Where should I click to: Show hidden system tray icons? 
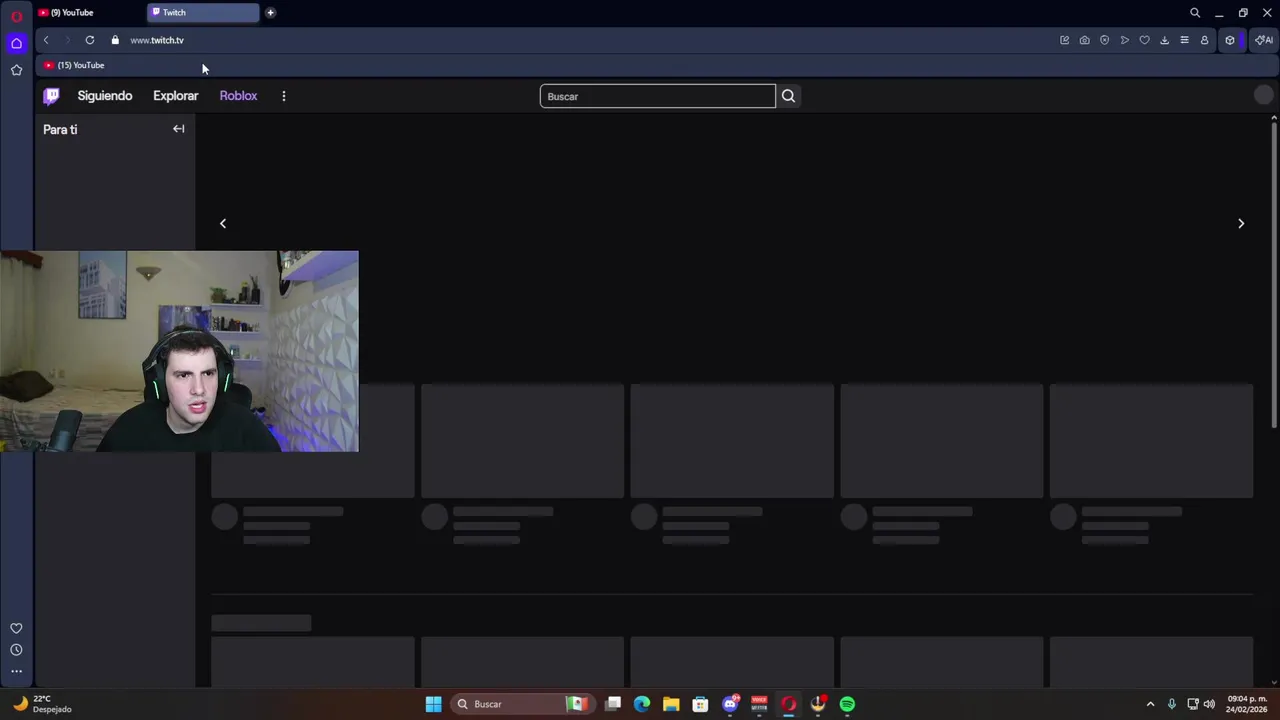click(x=1150, y=704)
